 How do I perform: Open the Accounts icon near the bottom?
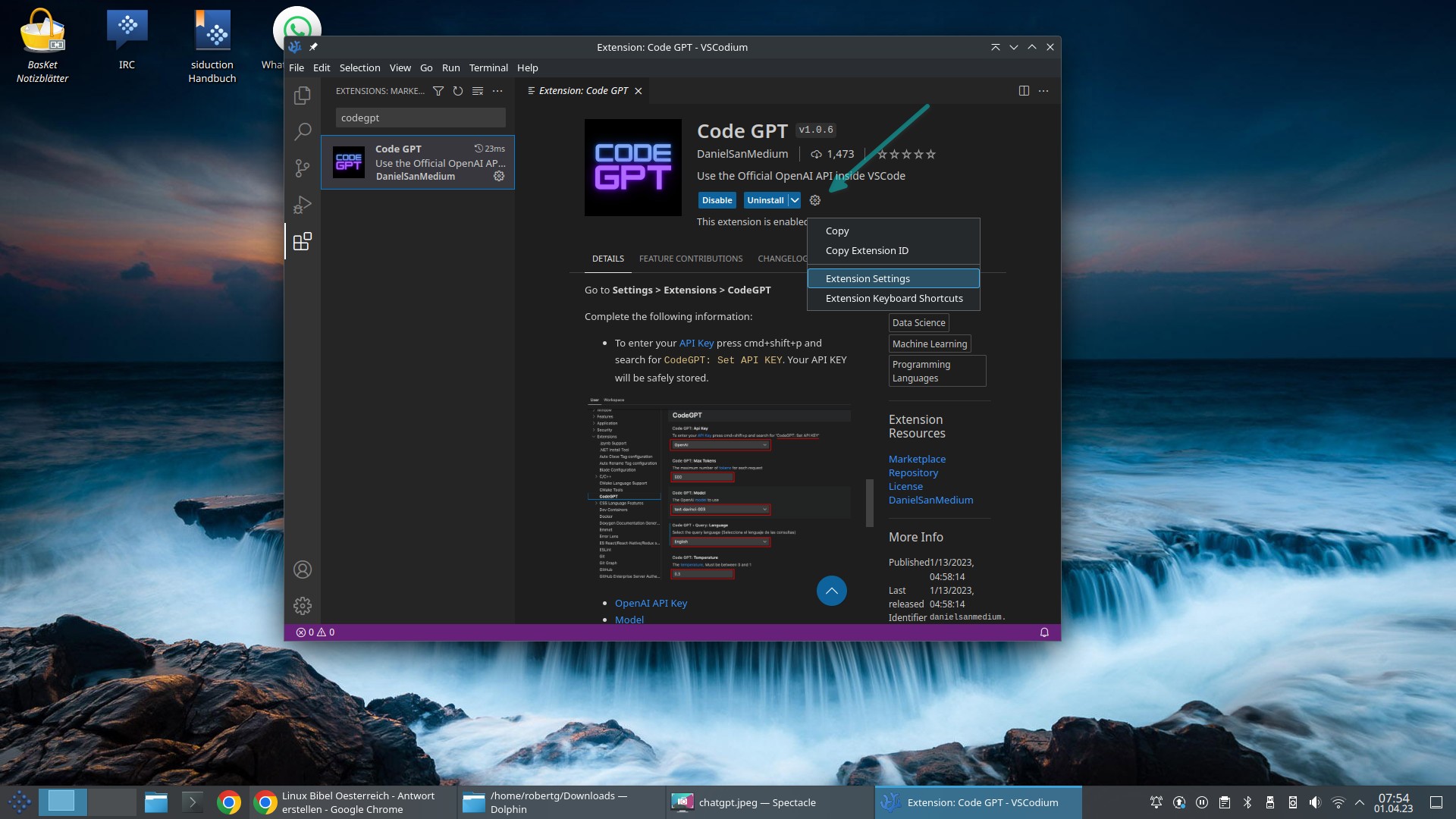pos(303,570)
